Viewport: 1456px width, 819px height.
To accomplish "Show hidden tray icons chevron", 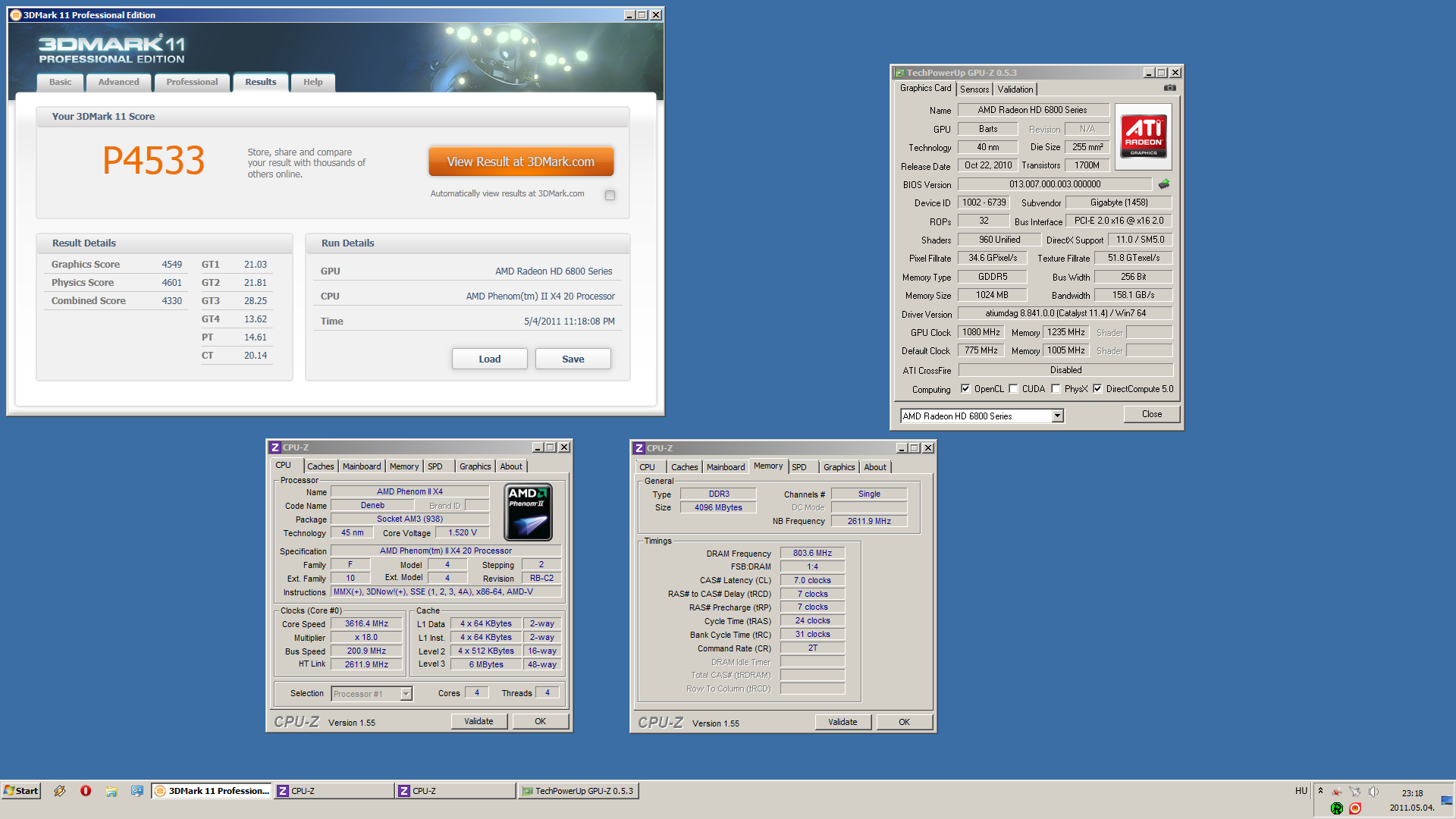I will pyautogui.click(x=1320, y=791).
